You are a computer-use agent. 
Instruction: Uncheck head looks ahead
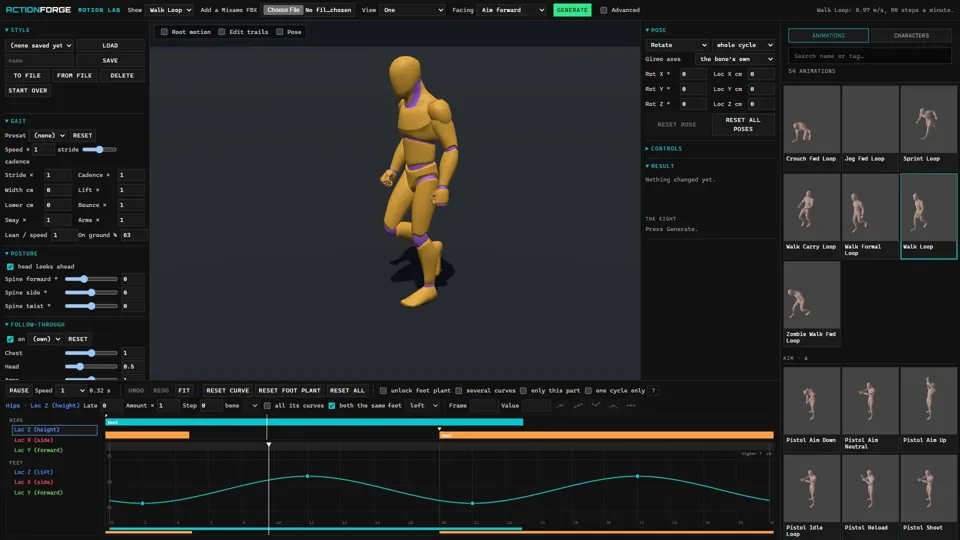tap(10, 266)
